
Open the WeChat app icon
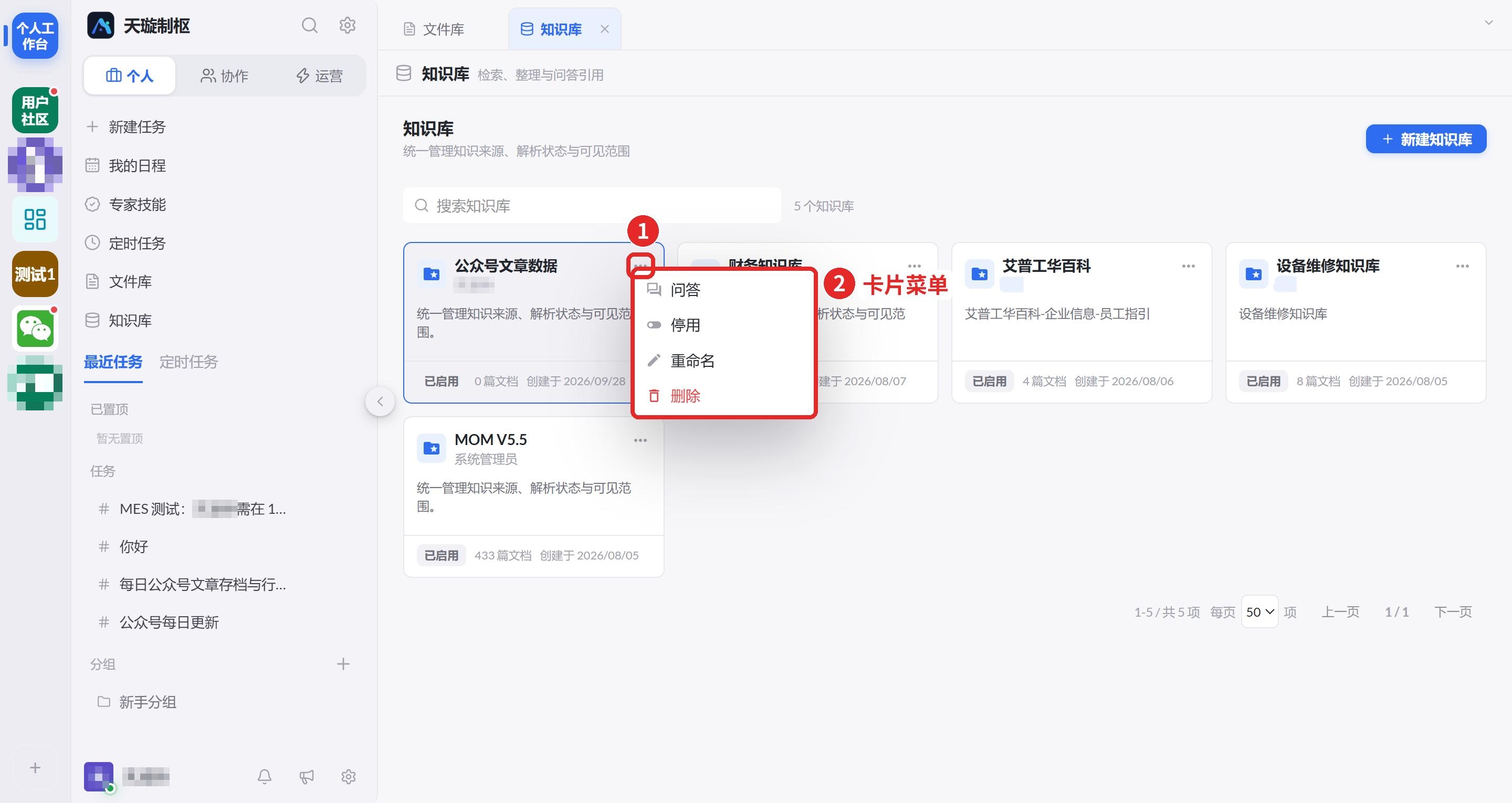click(35, 329)
